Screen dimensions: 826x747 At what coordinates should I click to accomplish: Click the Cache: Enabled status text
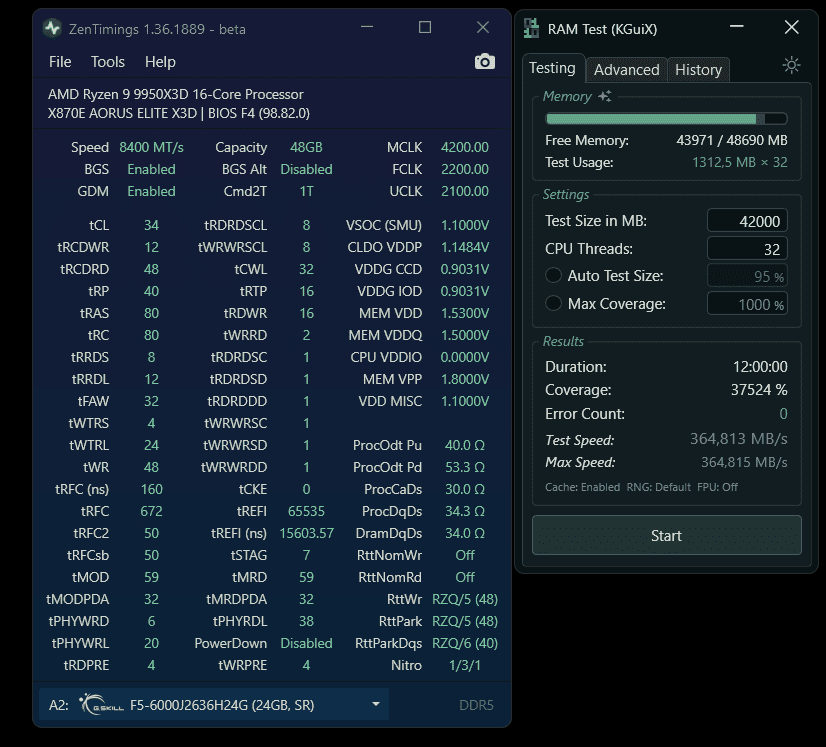[x=583, y=487]
